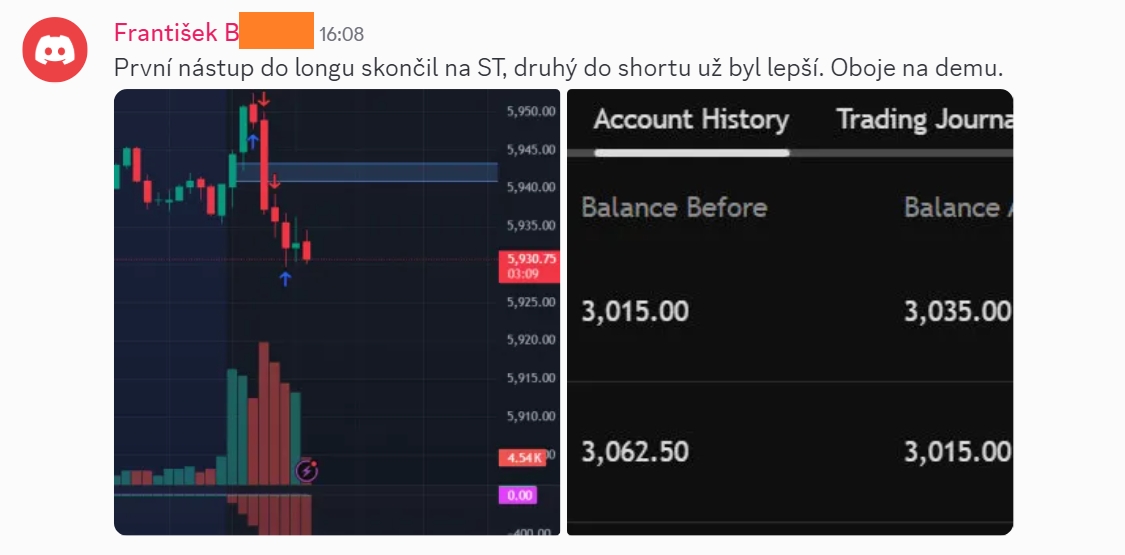Click the Balance Before column header
This screenshot has width=1125, height=555.
pyautogui.click(x=674, y=208)
